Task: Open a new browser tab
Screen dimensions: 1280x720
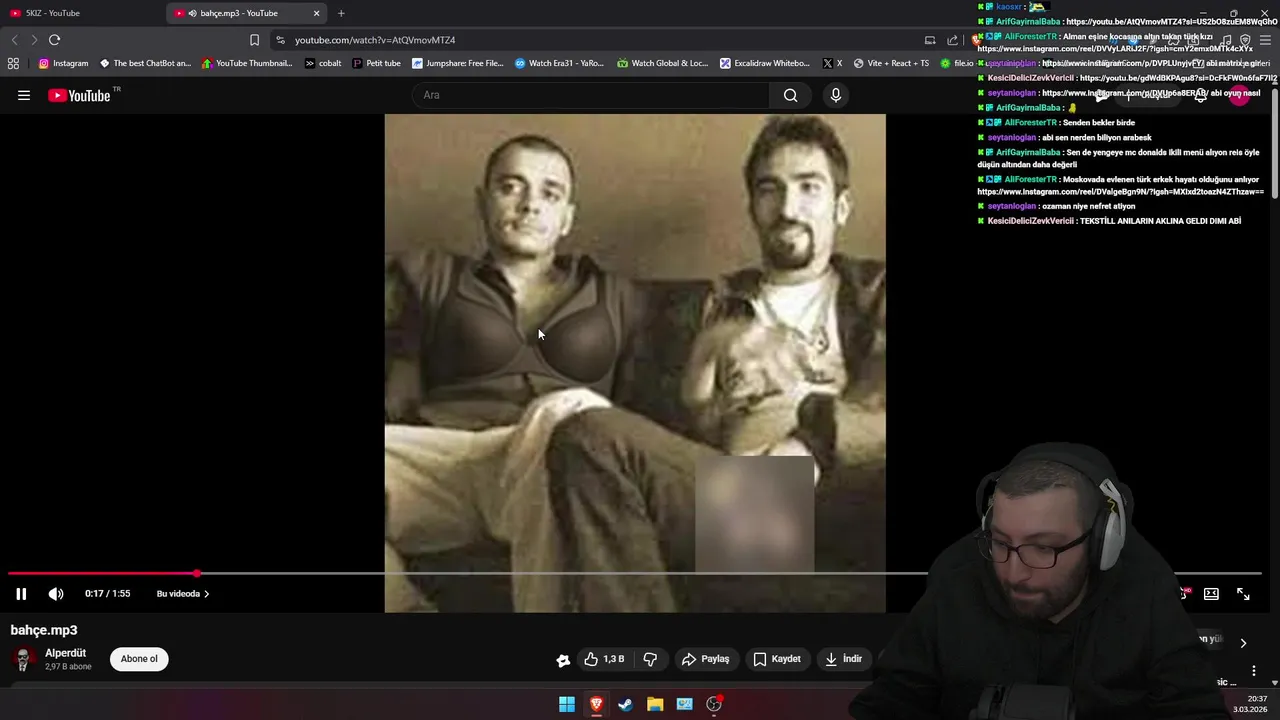Action: click(341, 13)
